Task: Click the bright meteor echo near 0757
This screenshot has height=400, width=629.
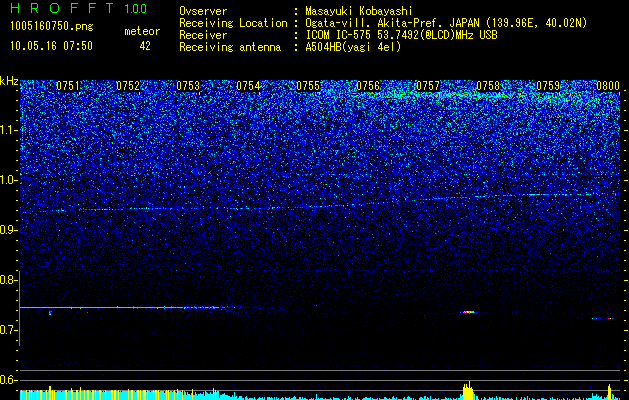Action: point(467,312)
